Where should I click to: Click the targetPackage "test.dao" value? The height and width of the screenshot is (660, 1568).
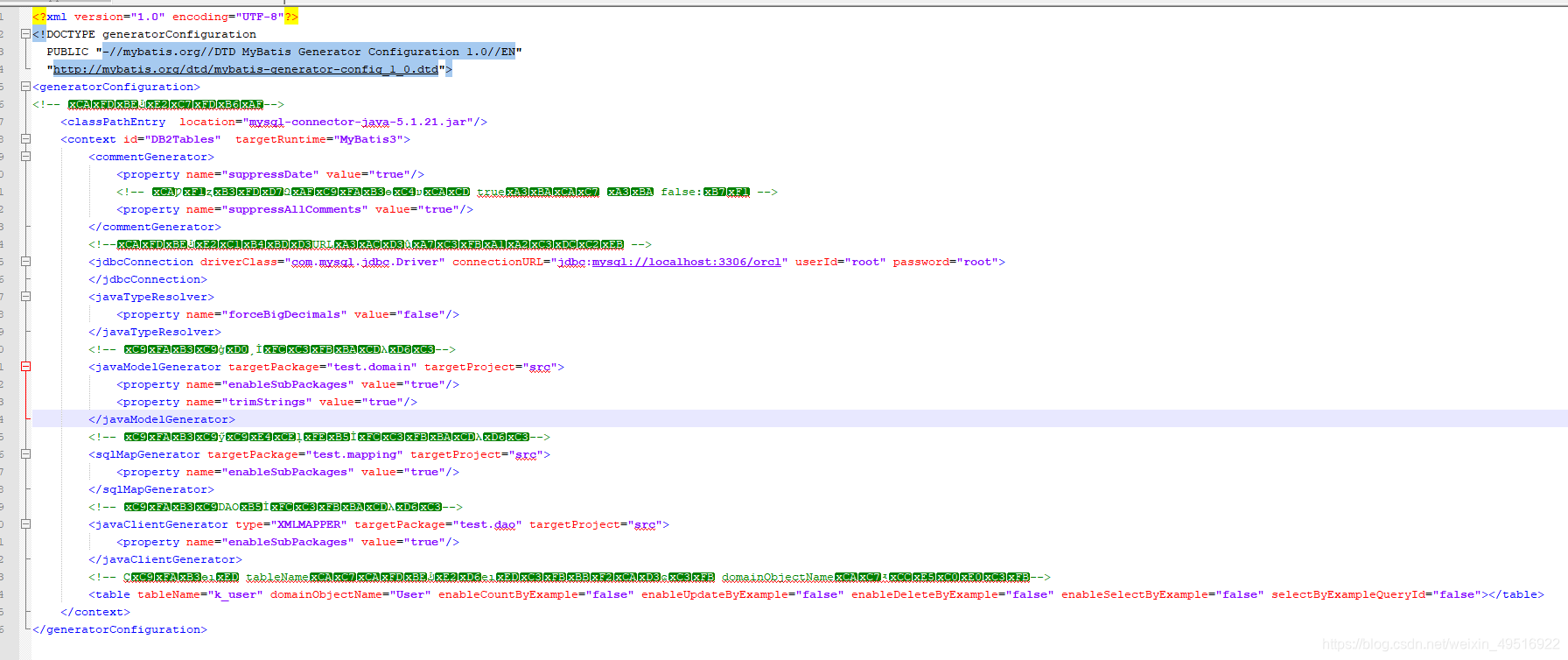point(487,524)
